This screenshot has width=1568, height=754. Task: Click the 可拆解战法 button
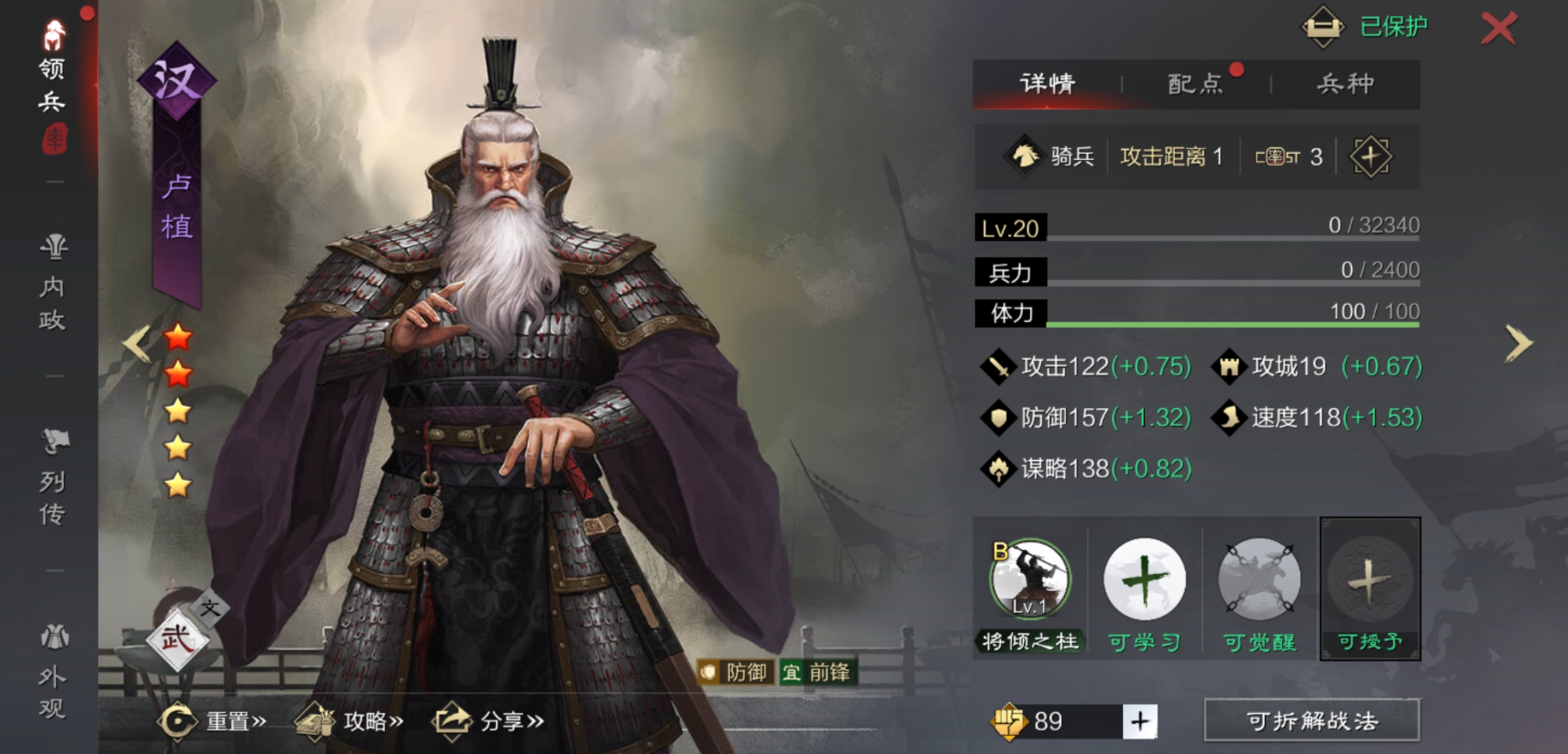pyautogui.click(x=1311, y=720)
